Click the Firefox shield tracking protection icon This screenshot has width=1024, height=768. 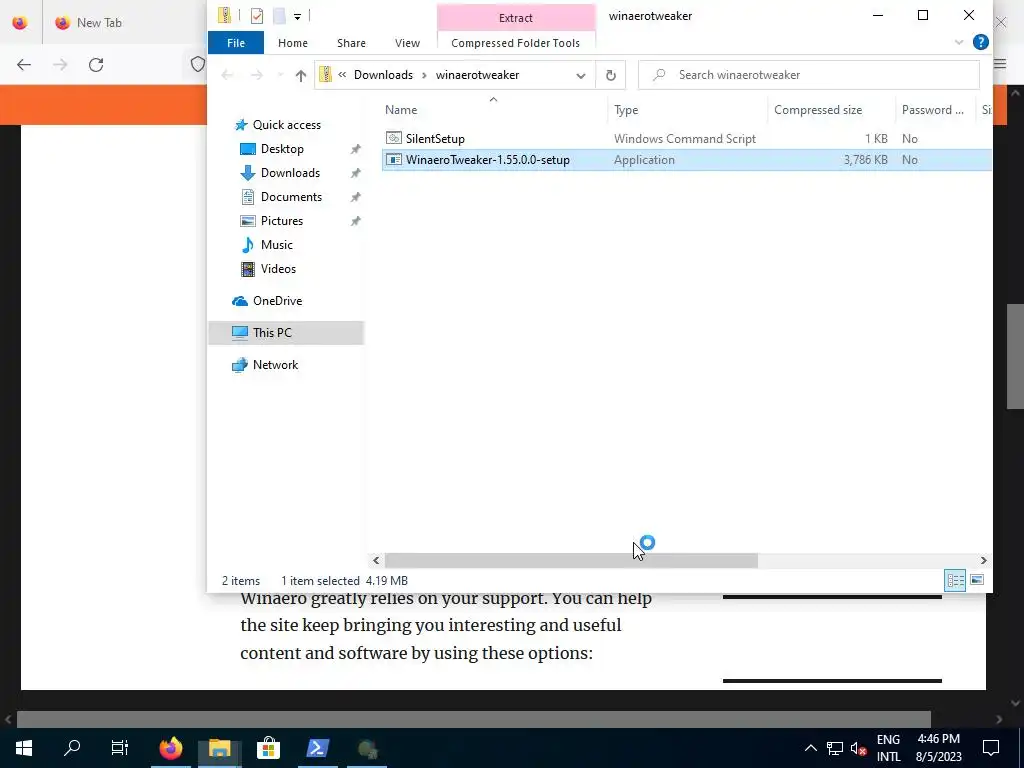pos(197,65)
